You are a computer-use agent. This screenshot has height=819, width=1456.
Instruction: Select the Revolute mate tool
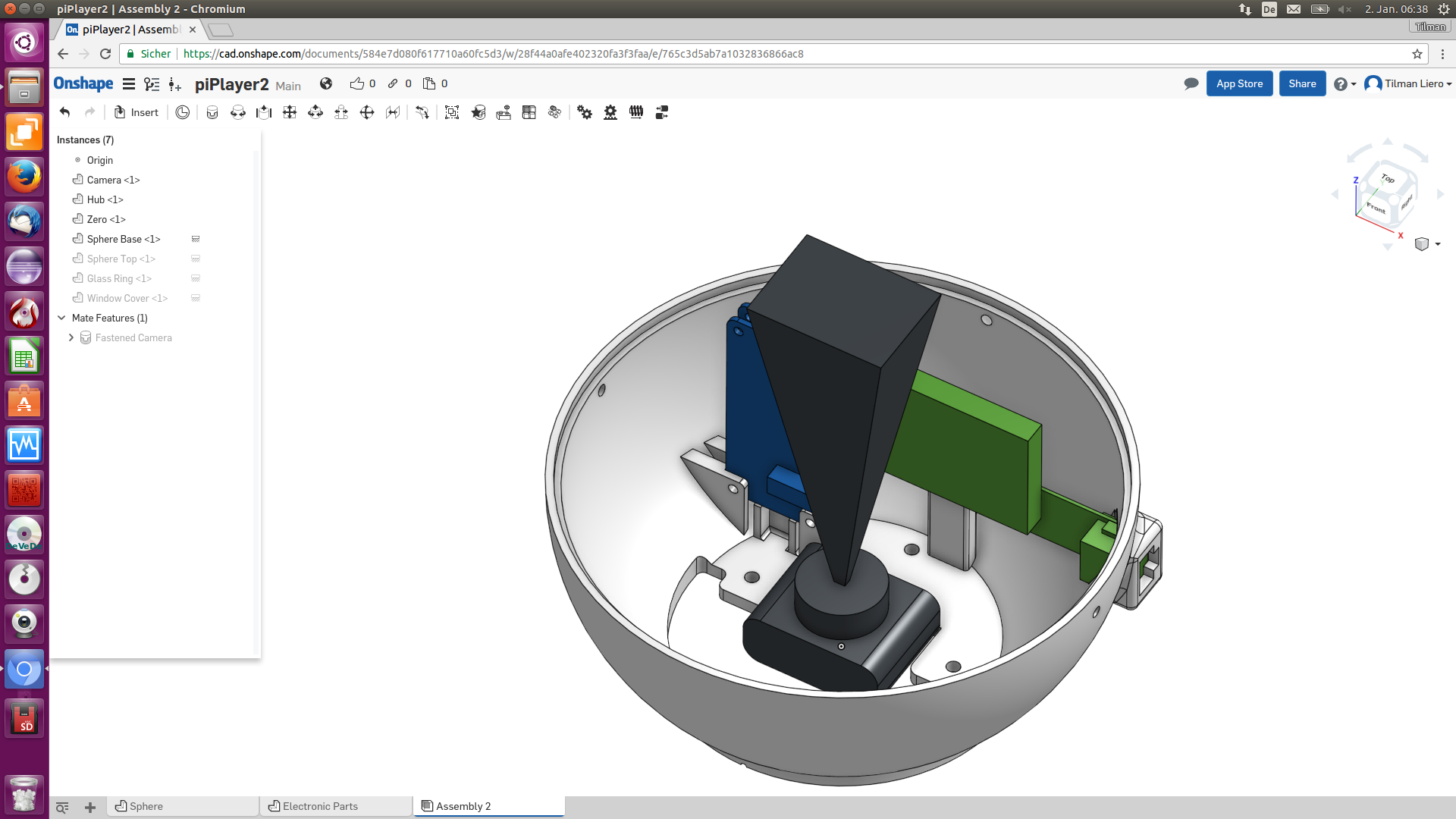pos(238,112)
